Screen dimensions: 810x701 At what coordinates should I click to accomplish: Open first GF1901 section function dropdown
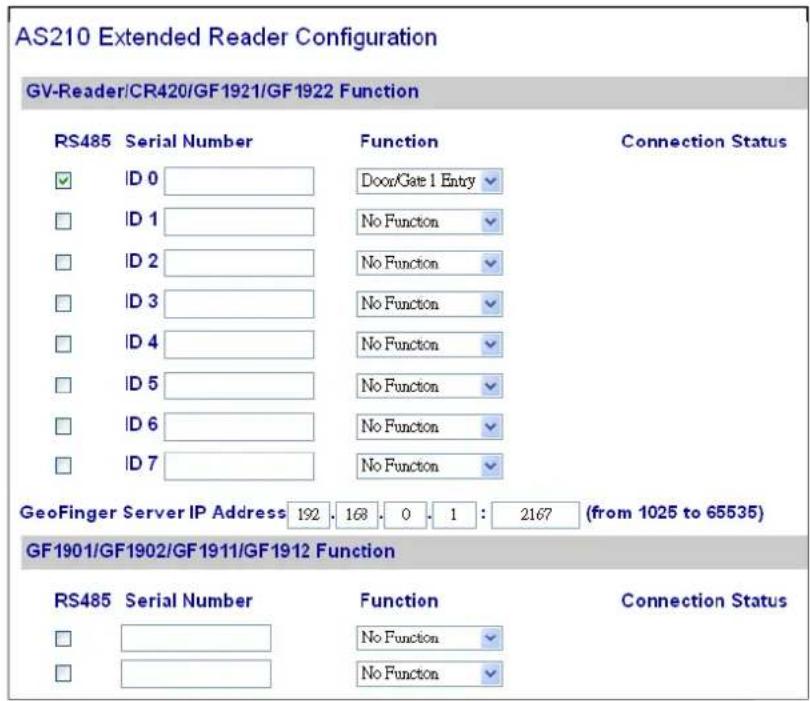pos(429,638)
